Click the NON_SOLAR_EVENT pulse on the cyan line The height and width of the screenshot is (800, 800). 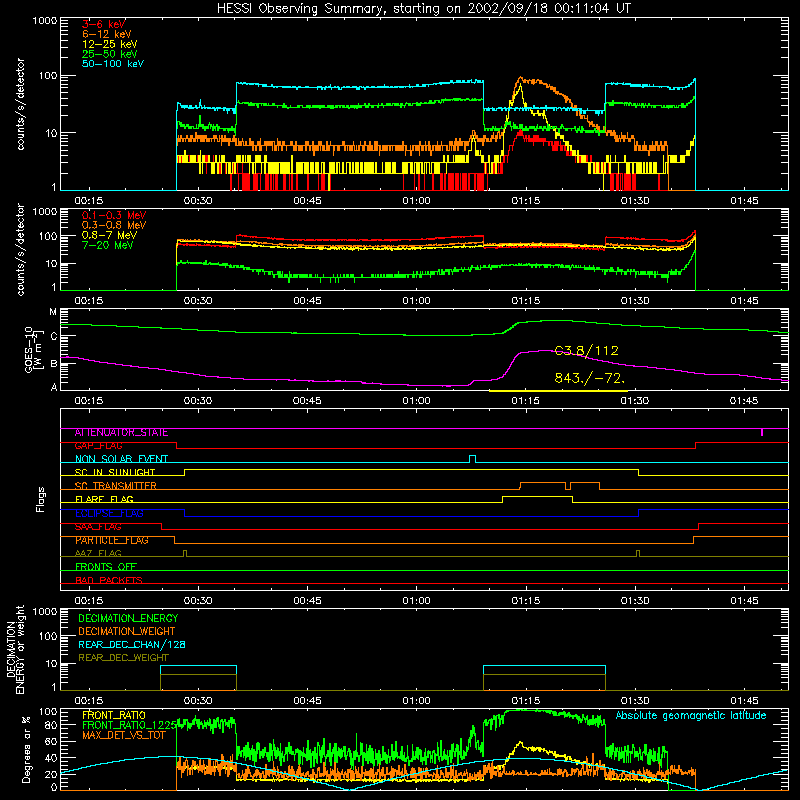coord(472,458)
